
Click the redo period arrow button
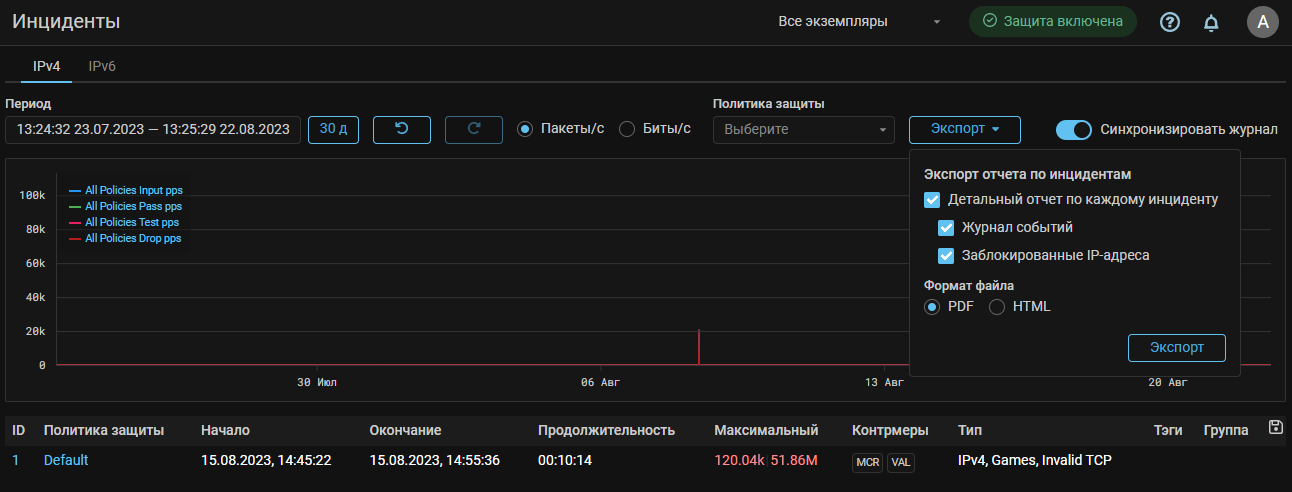tap(474, 129)
